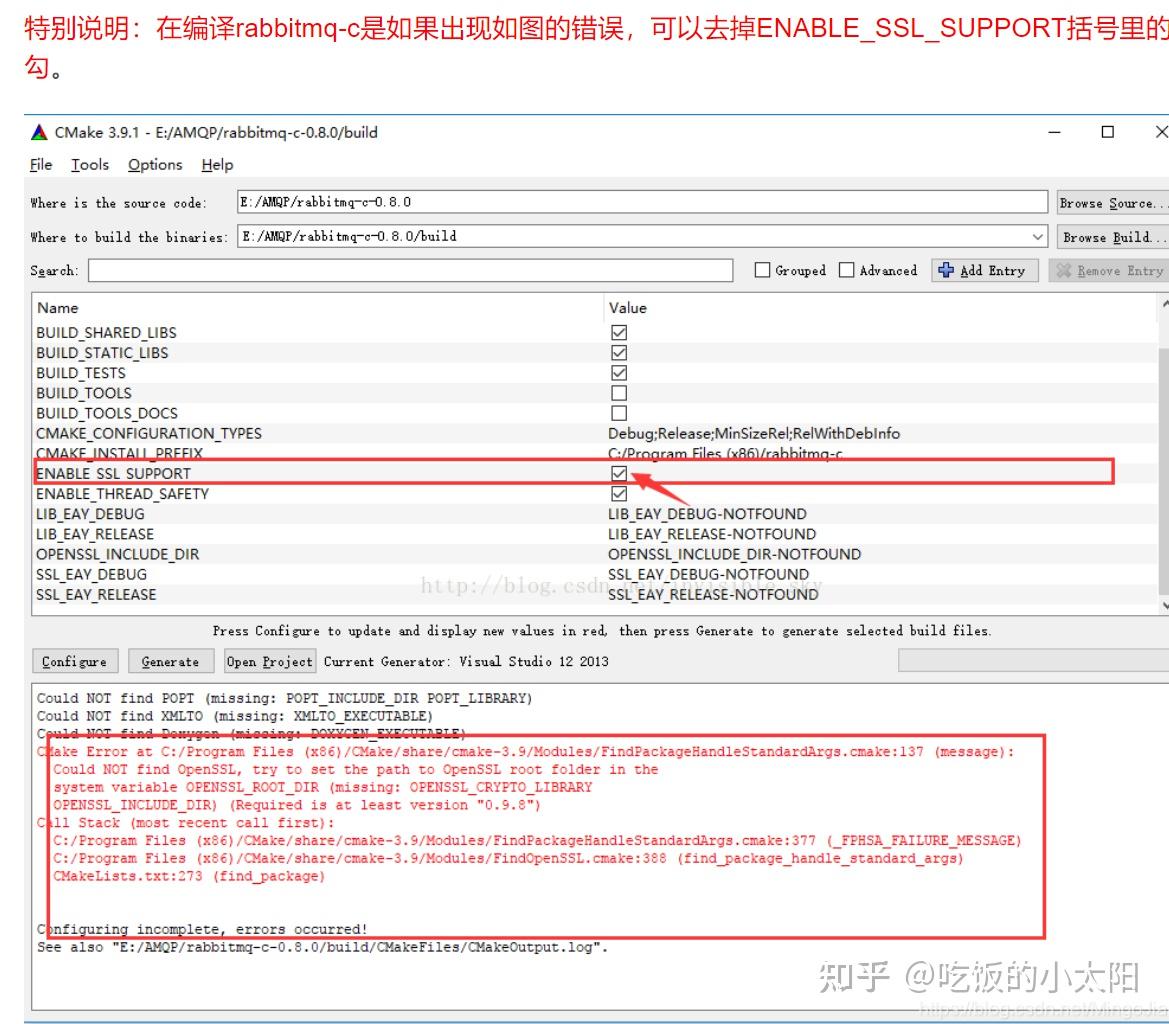Toggle the Grouped checkbox
This screenshot has width=1169, height=1024.
pyautogui.click(x=763, y=269)
